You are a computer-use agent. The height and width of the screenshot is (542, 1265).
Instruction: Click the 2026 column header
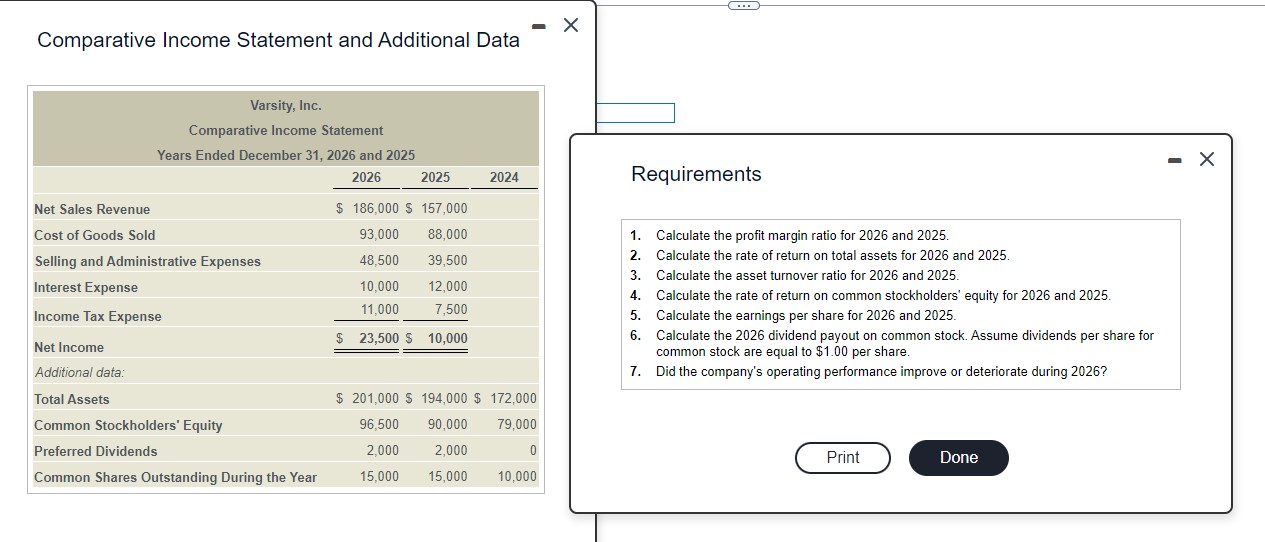pyautogui.click(x=367, y=177)
